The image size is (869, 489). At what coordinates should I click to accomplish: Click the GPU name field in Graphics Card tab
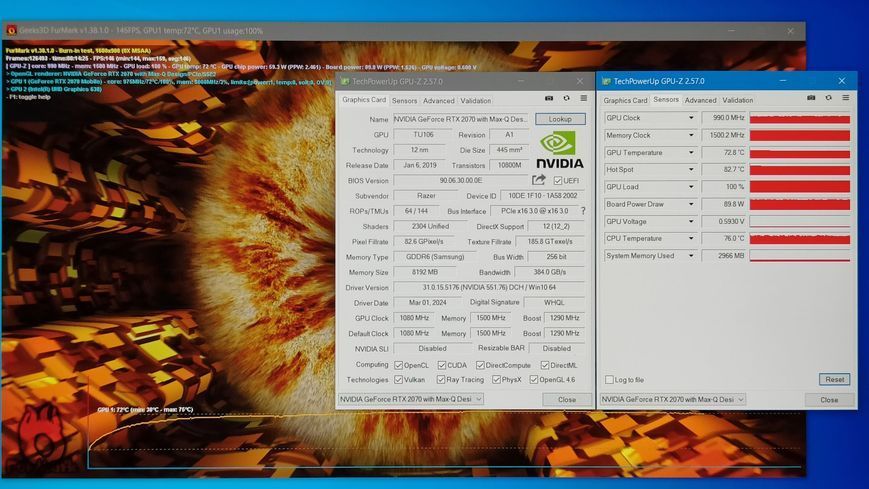pos(461,119)
